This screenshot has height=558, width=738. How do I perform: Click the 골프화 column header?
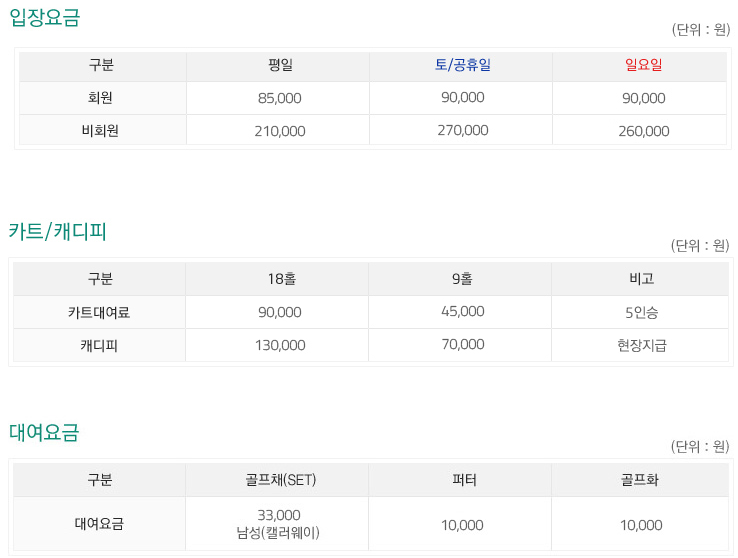640,480
